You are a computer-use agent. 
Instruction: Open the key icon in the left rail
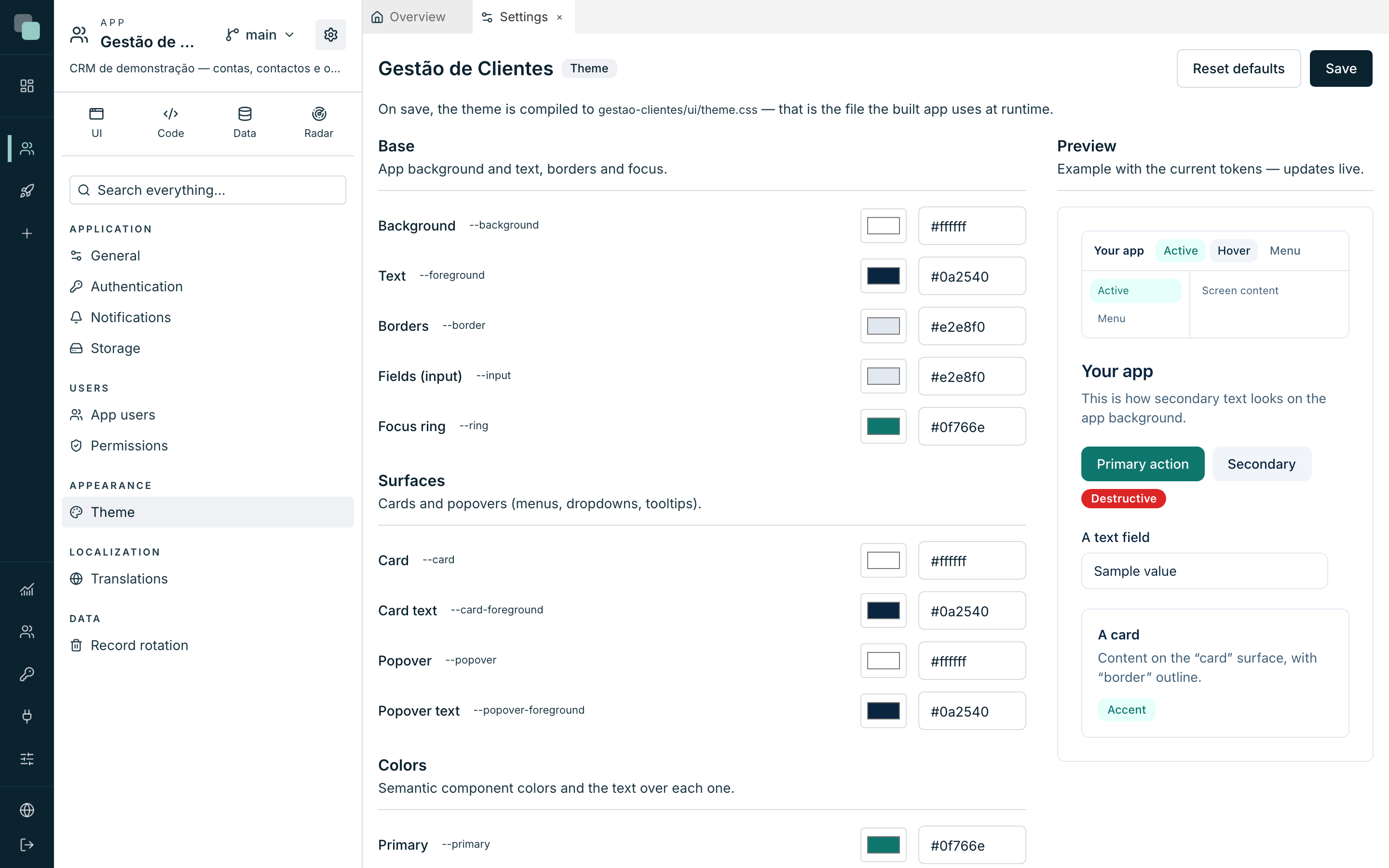(x=27, y=674)
